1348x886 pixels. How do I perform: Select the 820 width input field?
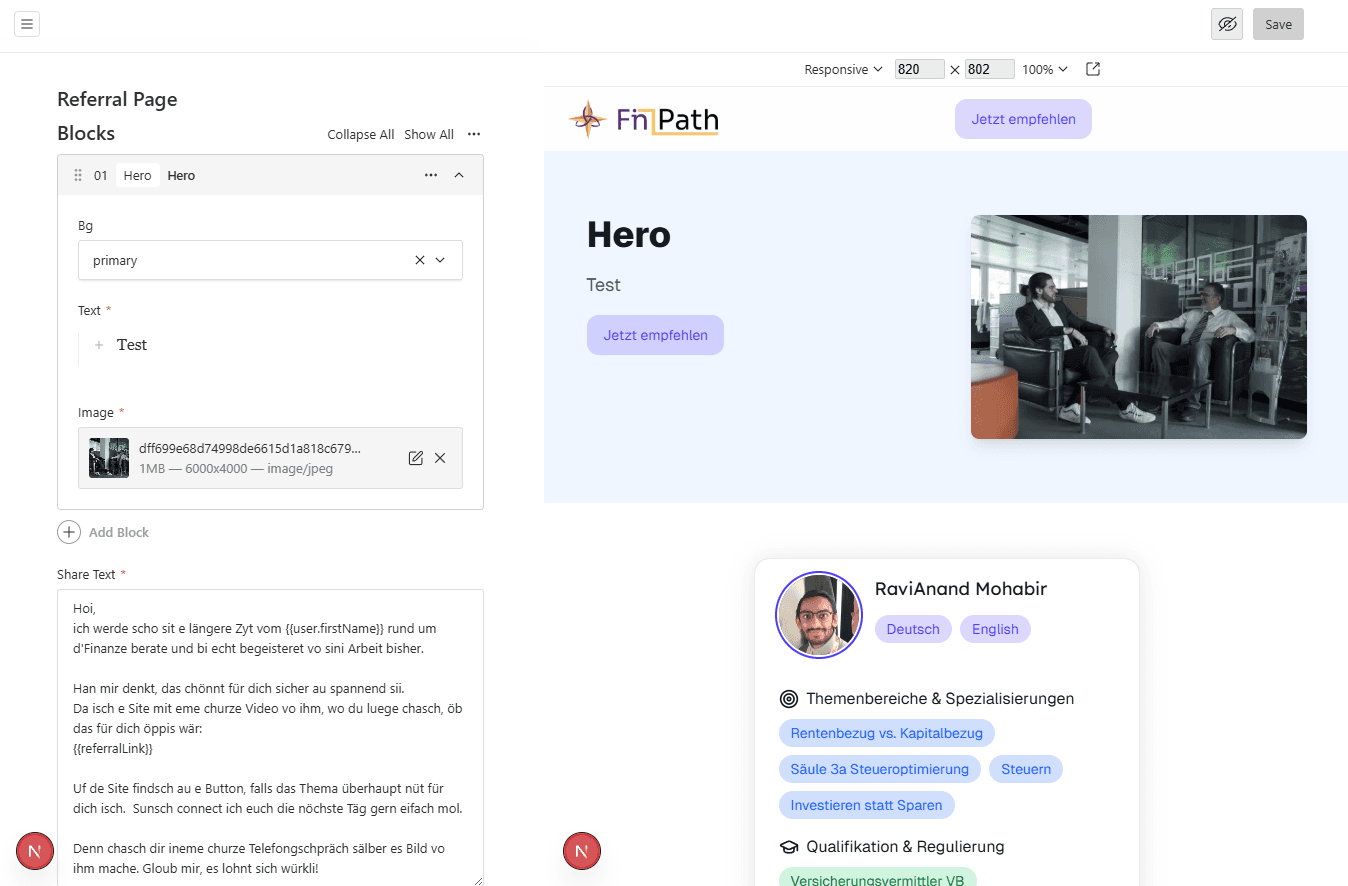tap(919, 69)
